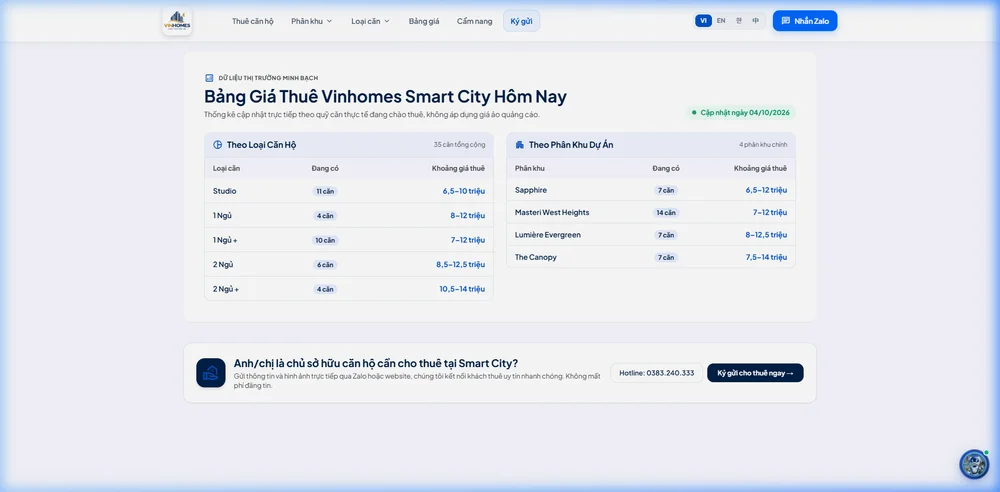
Task: Click the '10,5–14 triệu' price range
Action: [462, 289]
